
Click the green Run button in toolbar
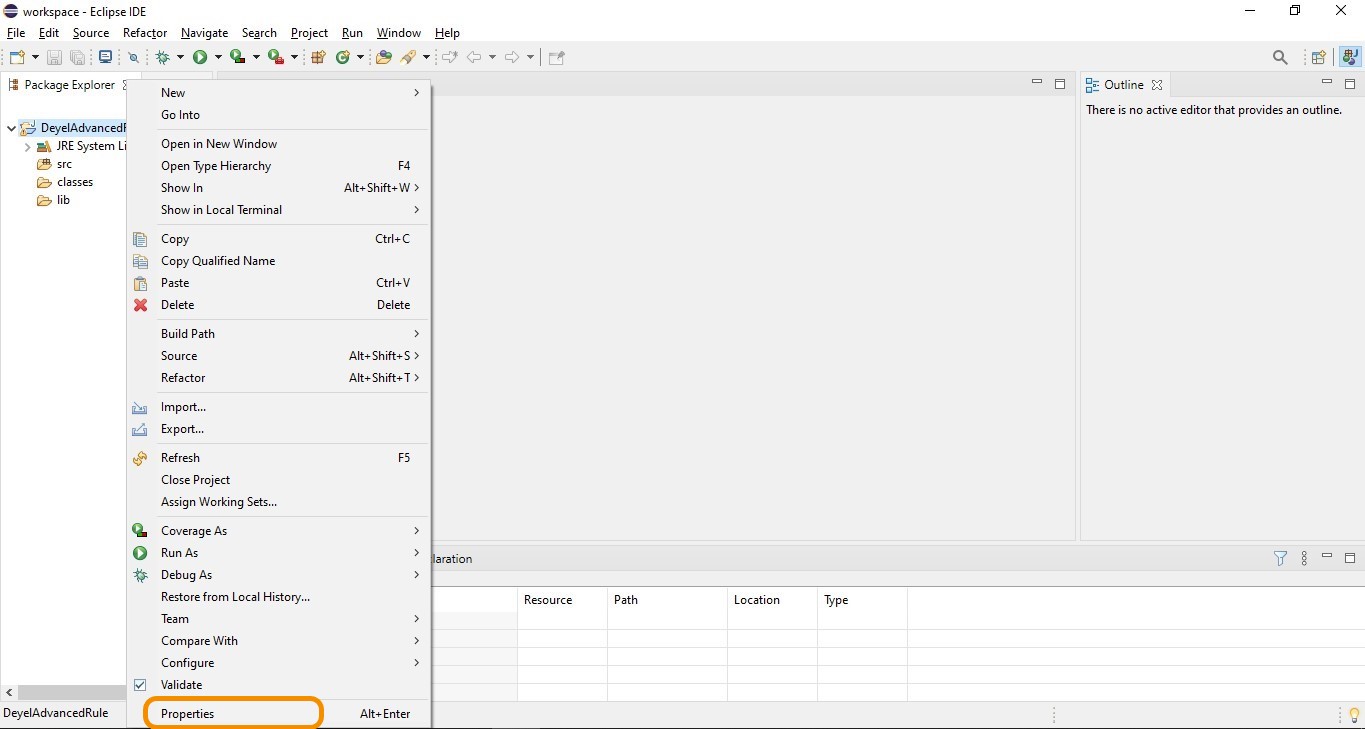200,57
